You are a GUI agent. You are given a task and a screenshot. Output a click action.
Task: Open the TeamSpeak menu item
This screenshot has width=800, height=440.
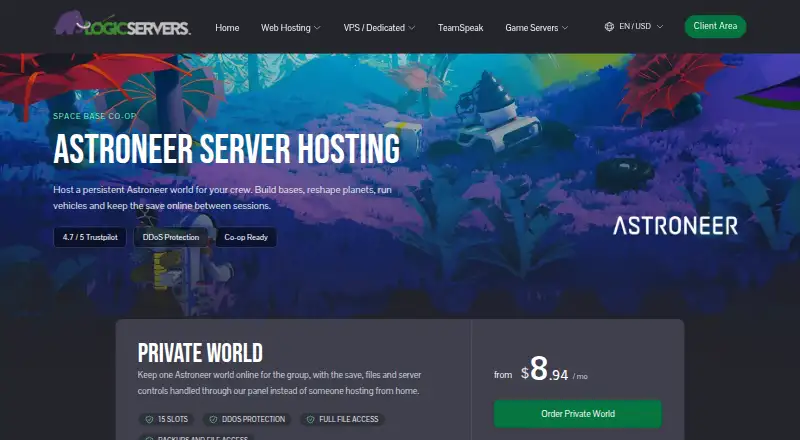pos(460,28)
